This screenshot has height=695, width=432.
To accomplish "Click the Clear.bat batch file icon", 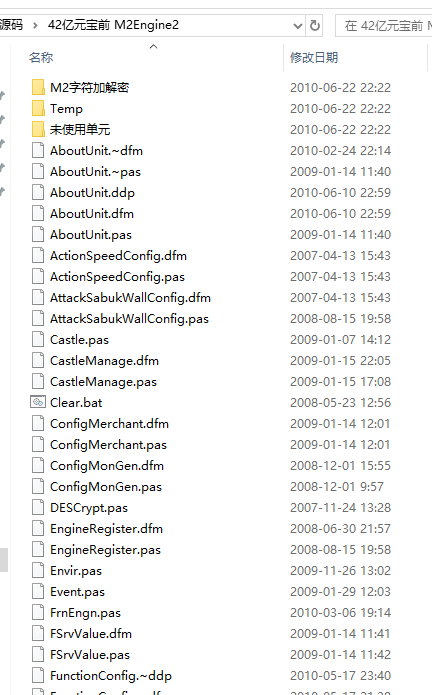I will click(x=38, y=402).
